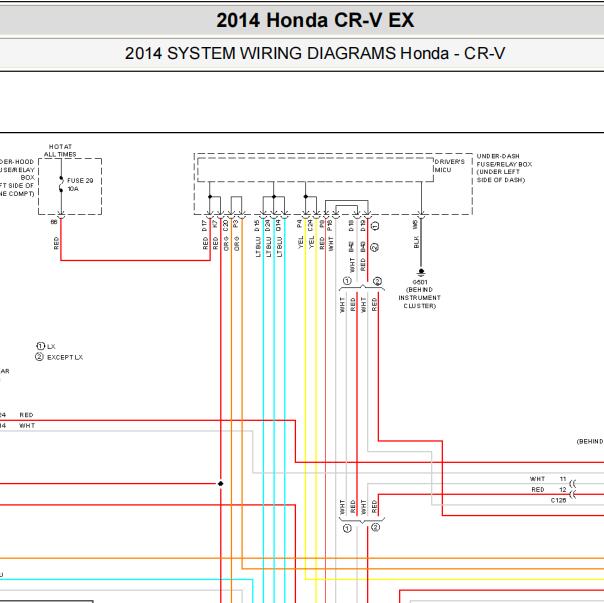This screenshot has height=603, width=604.
Task: Click the G601 ground symbol
Action: [421, 273]
